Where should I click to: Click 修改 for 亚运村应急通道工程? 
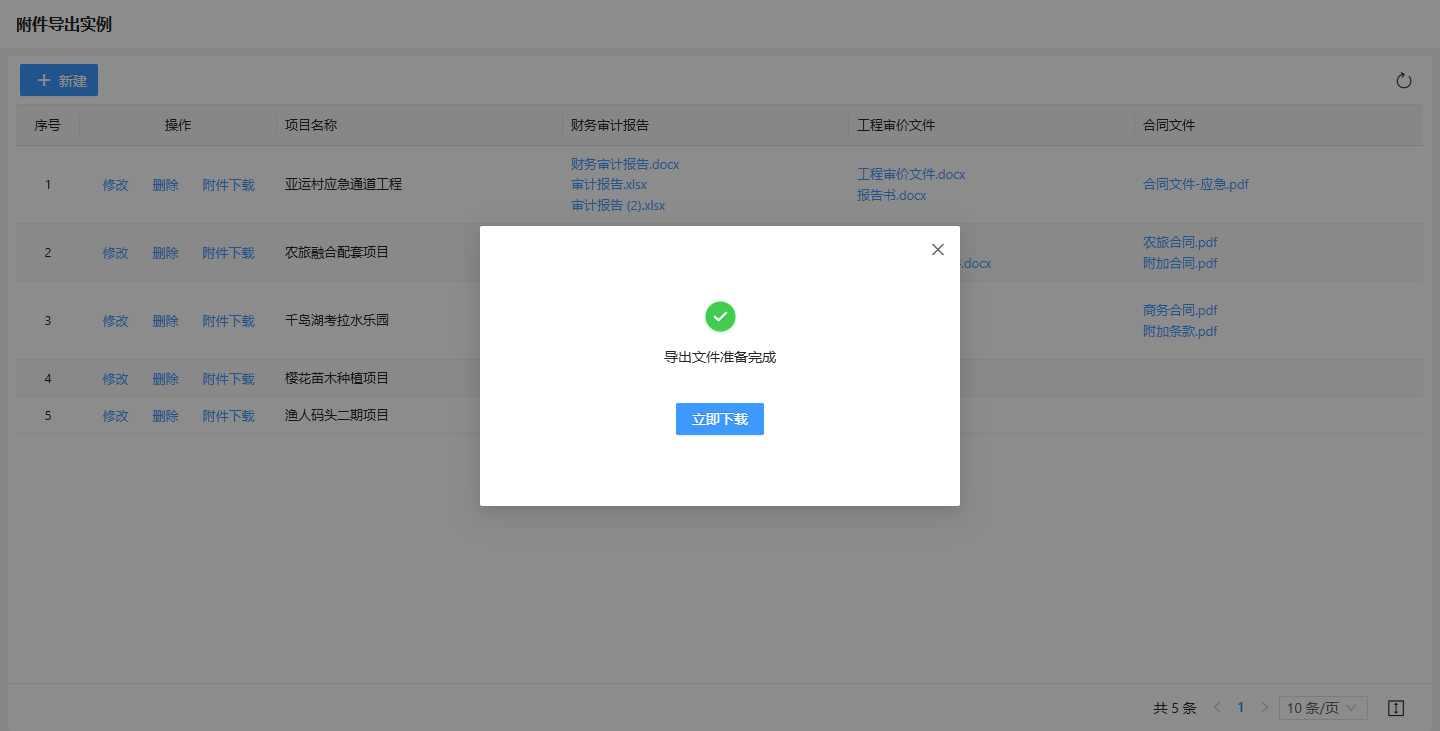coord(115,185)
